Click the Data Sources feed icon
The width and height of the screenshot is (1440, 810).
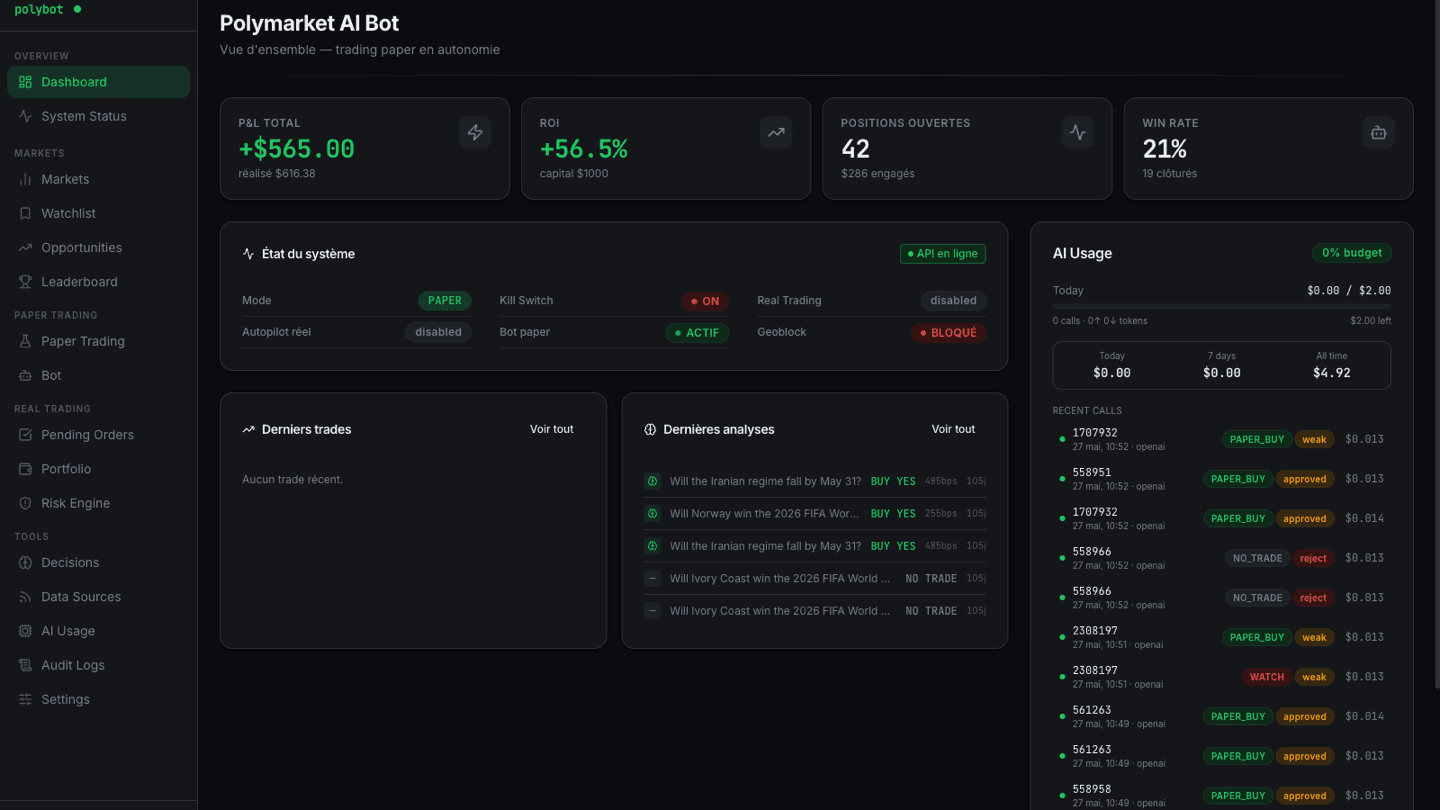25,597
